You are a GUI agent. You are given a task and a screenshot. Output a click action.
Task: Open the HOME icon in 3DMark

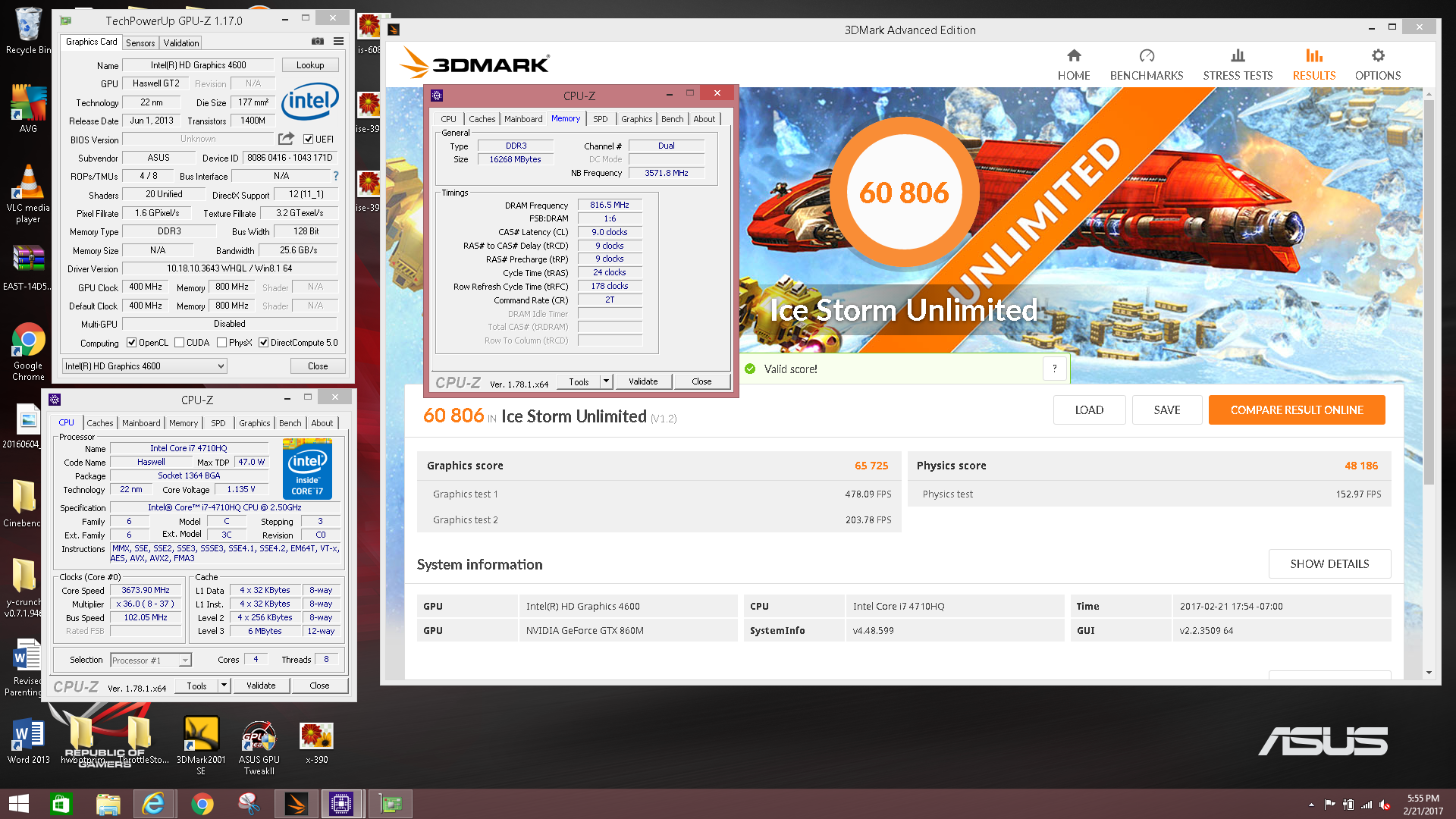(x=1074, y=55)
